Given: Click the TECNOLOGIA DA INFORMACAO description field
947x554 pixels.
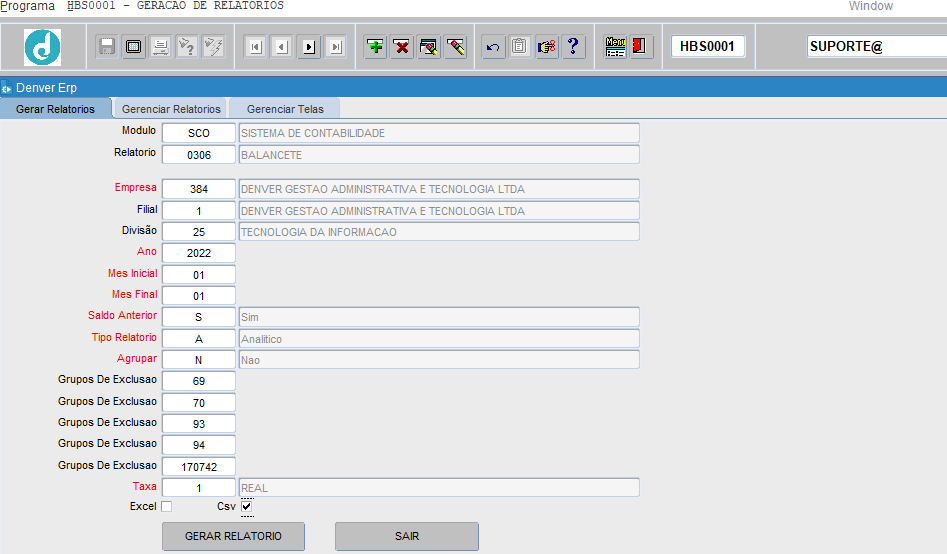Looking at the screenshot, I should click(439, 232).
